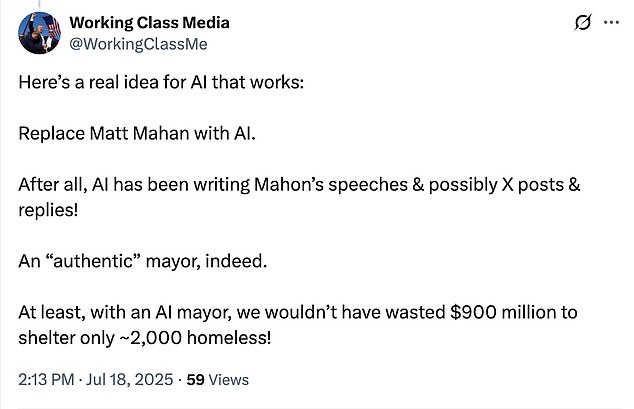The width and height of the screenshot is (634, 409).
Task: Click the "After all, AI has been writing" line
Action: click(299, 185)
